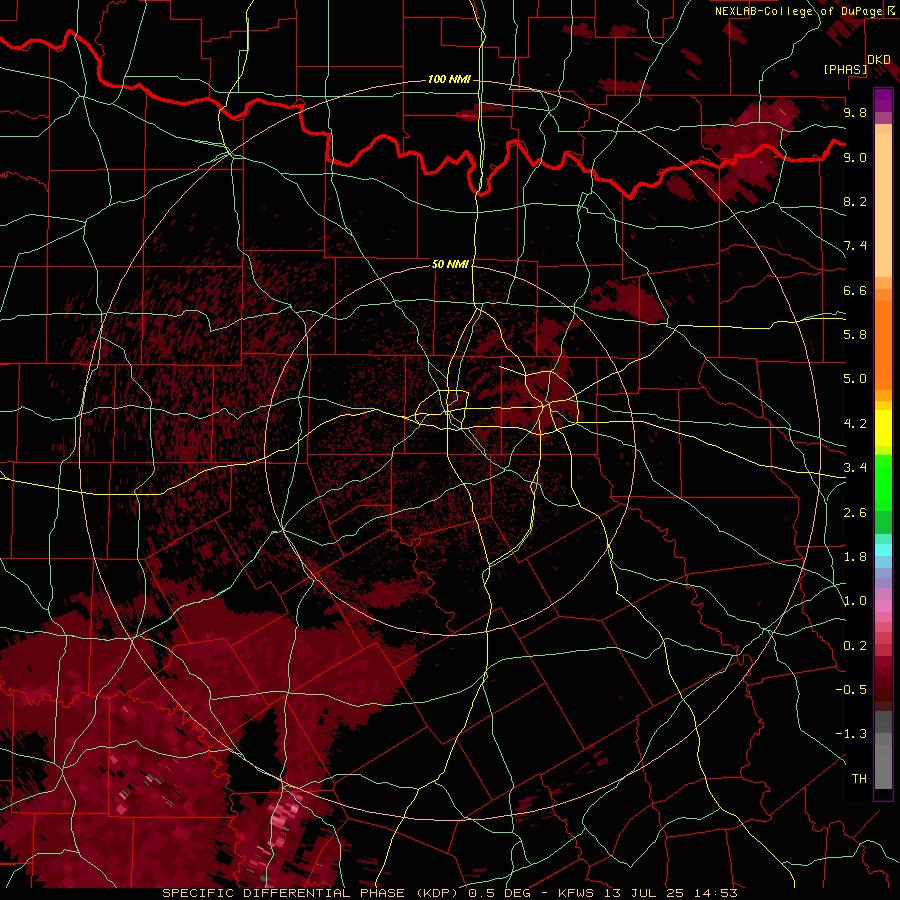This screenshot has height=900, width=900.
Task: Click the 50 NMI range ring label
Action: click(x=451, y=264)
